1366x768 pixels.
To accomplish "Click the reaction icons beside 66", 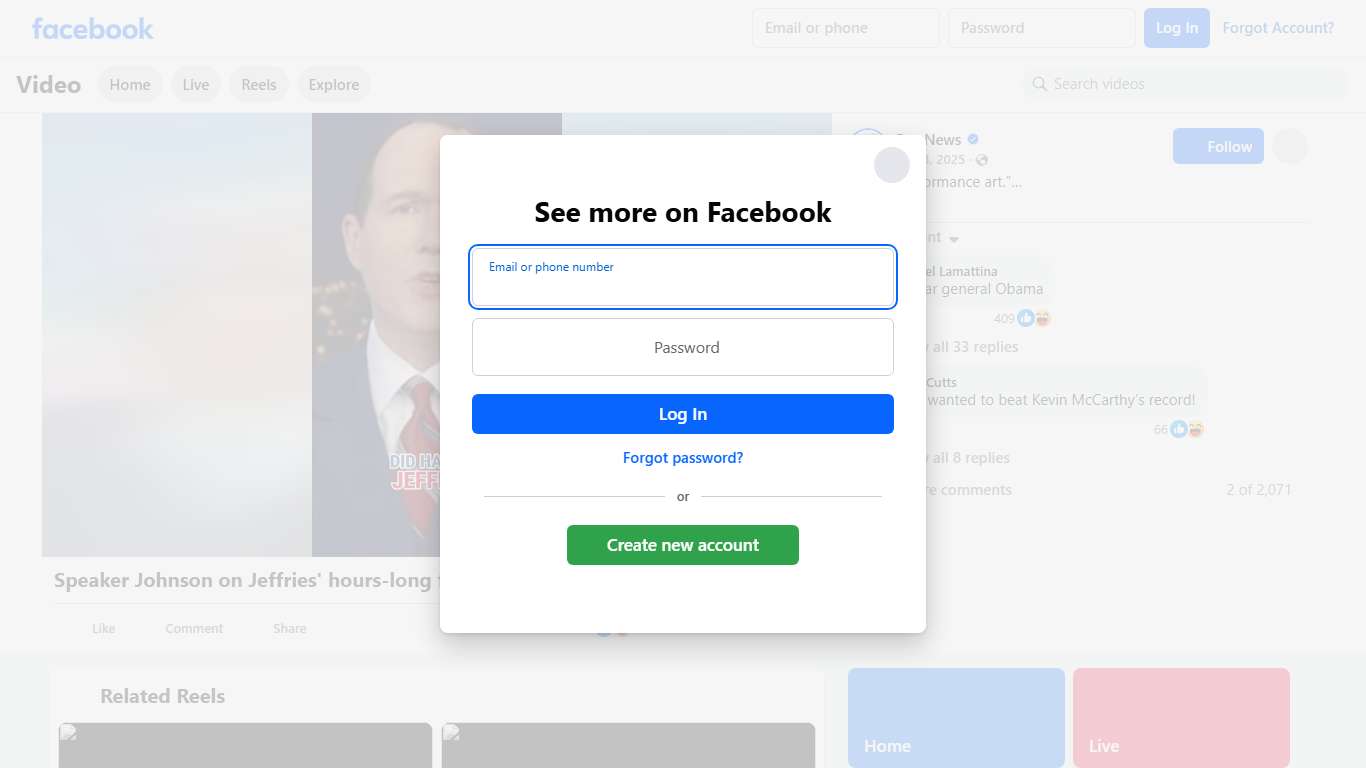I will [x=1187, y=429].
